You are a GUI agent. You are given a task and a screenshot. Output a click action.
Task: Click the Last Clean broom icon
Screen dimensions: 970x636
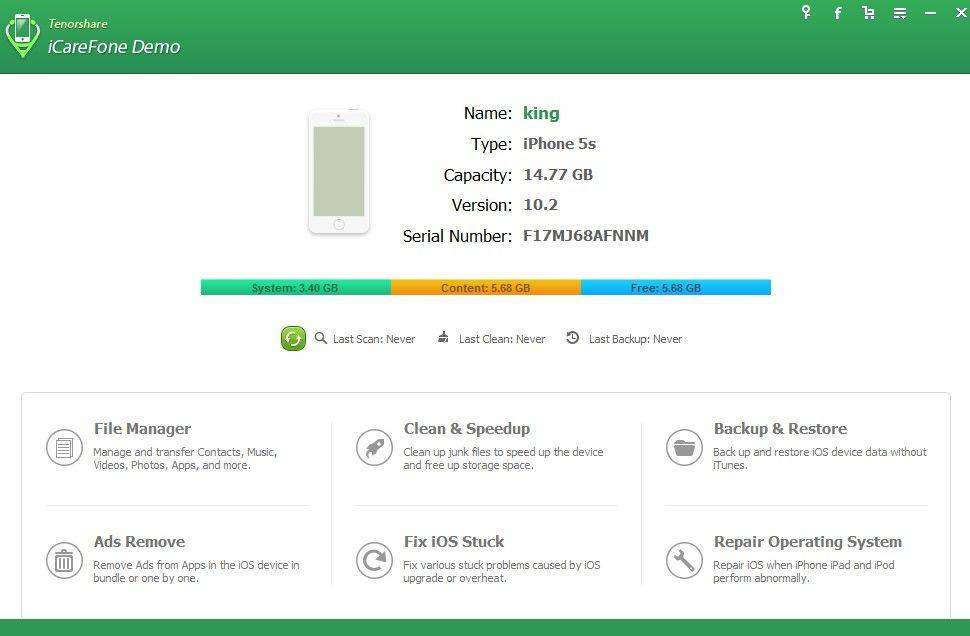[443, 337]
